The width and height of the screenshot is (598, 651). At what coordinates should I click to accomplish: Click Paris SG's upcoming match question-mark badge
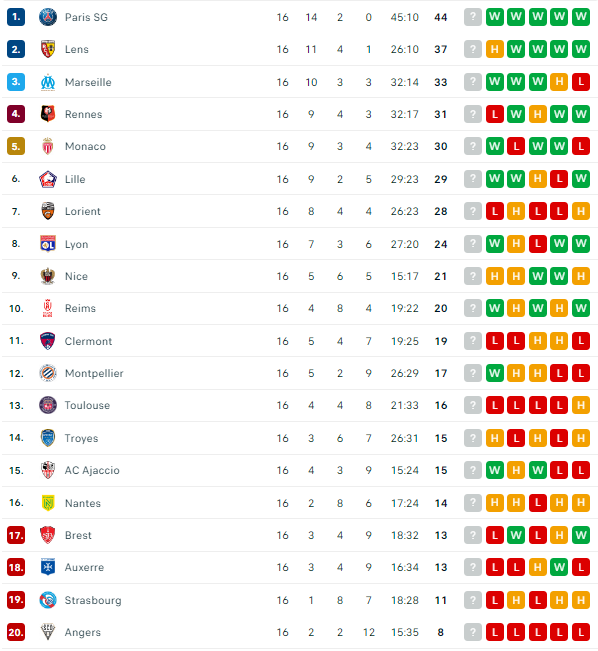[x=473, y=17]
